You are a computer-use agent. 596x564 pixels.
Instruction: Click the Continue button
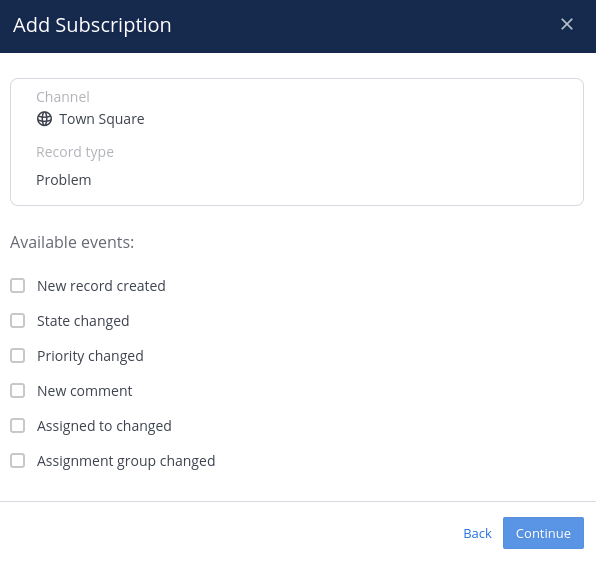click(543, 533)
